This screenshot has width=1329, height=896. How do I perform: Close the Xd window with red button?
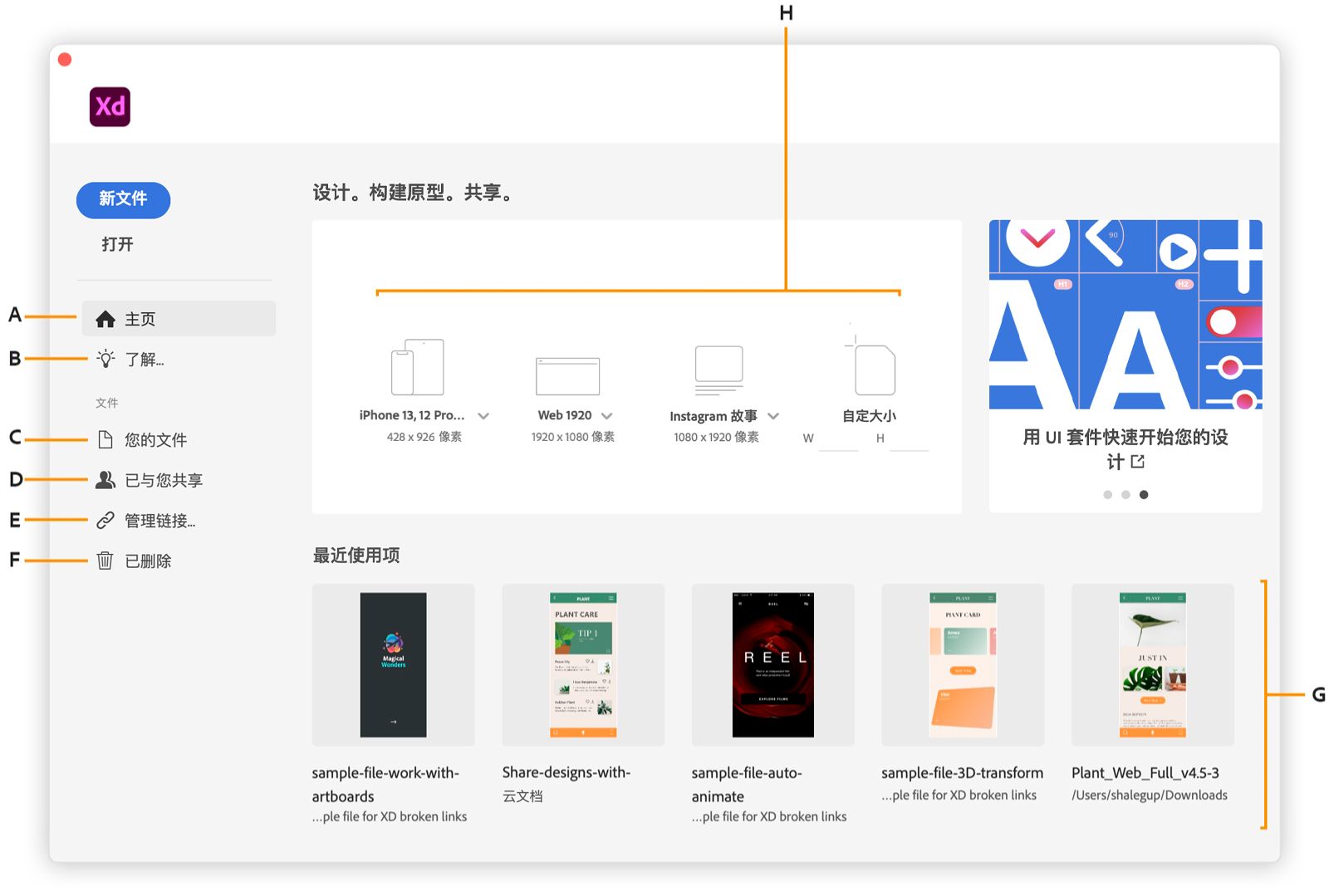pos(65,60)
